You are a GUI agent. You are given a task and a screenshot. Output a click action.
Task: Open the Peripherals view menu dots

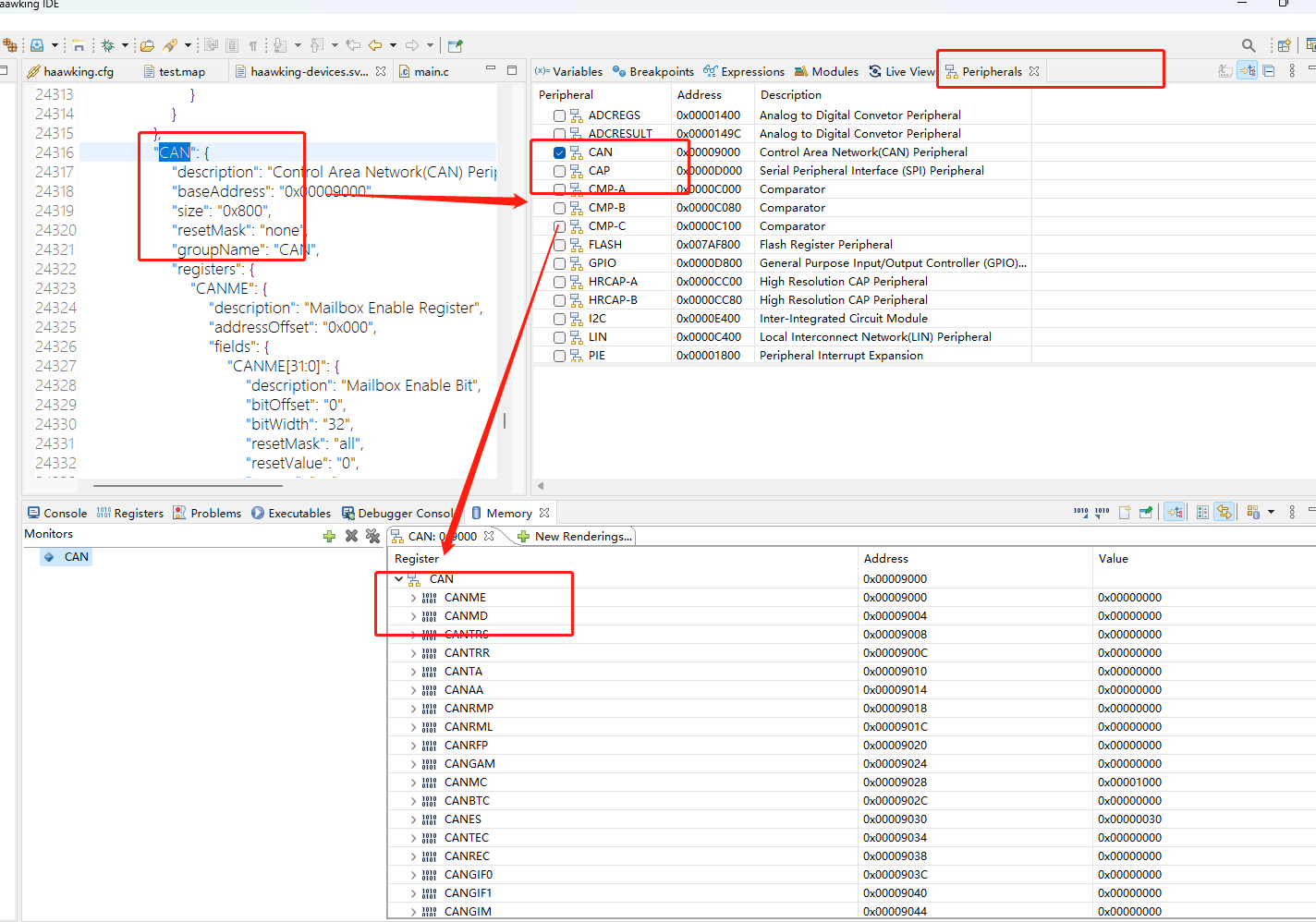click(x=1292, y=70)
